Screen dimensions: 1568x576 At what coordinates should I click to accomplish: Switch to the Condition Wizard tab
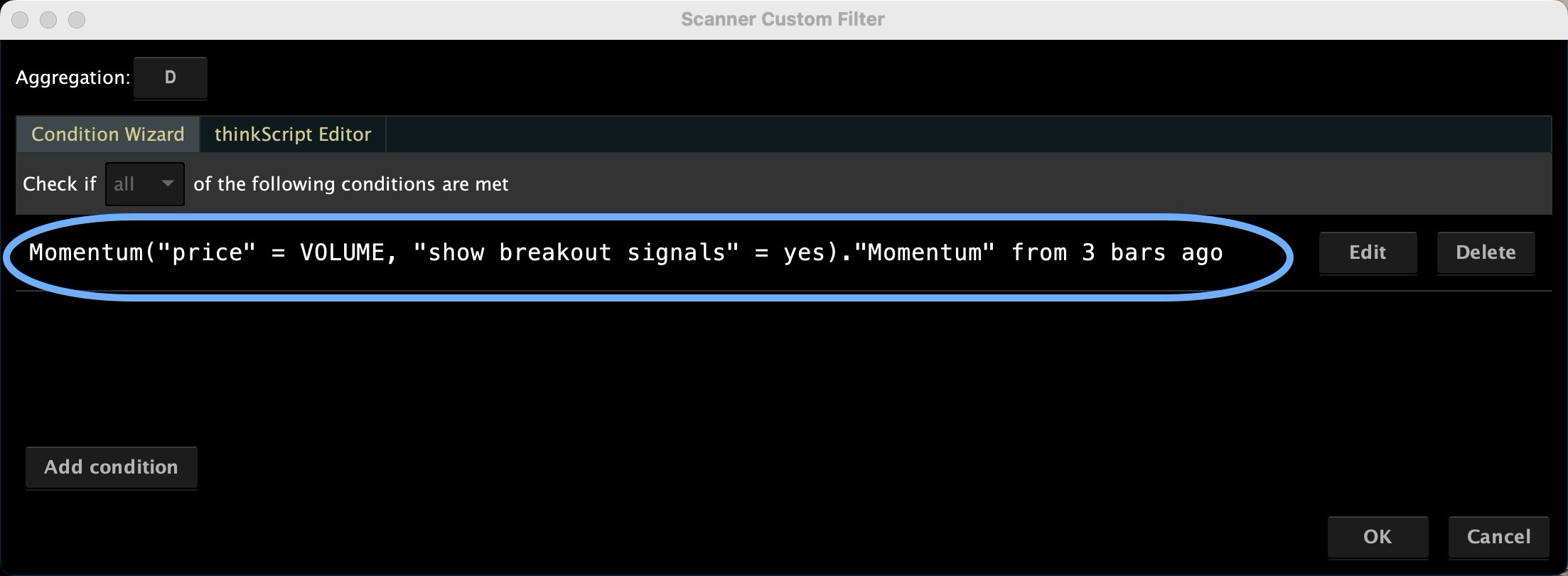click(x=108, y=134)
